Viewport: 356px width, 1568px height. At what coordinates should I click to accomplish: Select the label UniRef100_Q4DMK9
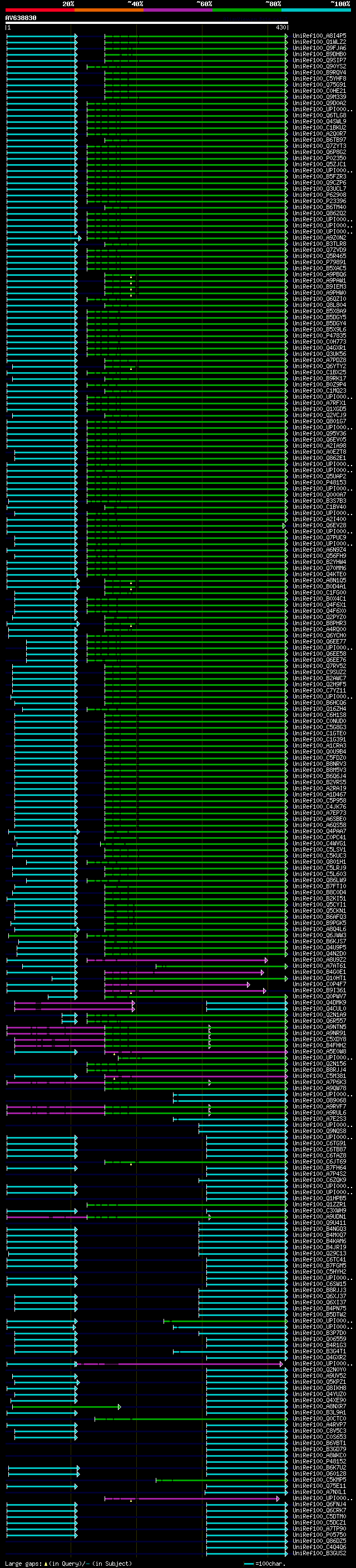(319, 1002)
